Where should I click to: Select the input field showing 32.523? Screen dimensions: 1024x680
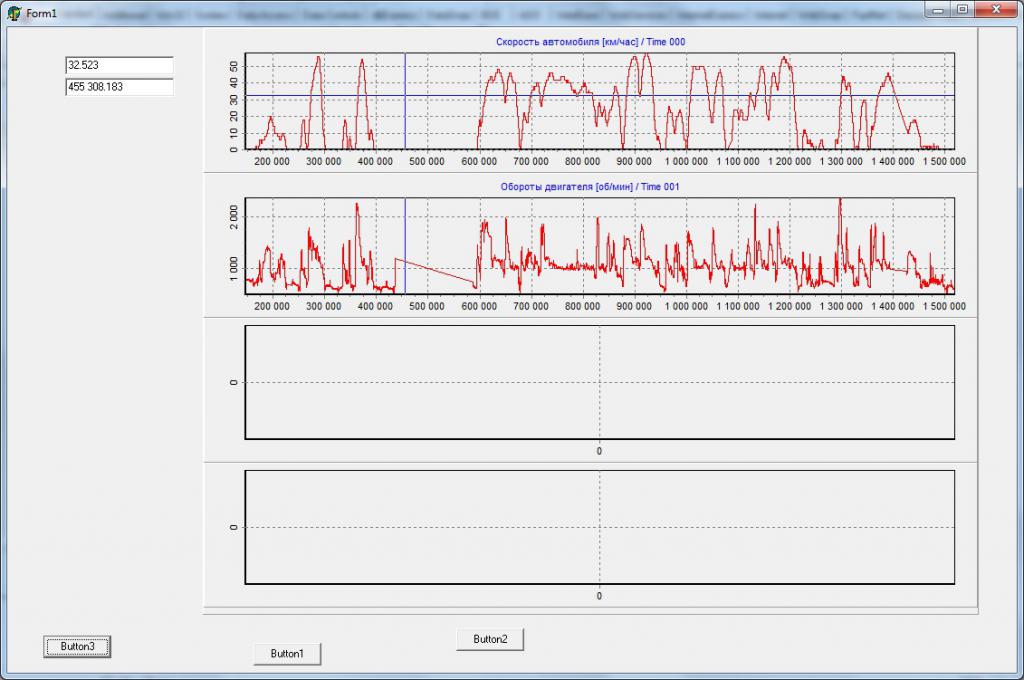(119, 65)
